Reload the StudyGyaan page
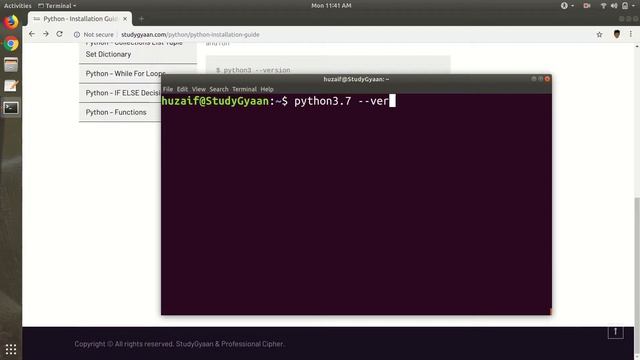The image size is (640, 360). [x=60, y=34]
